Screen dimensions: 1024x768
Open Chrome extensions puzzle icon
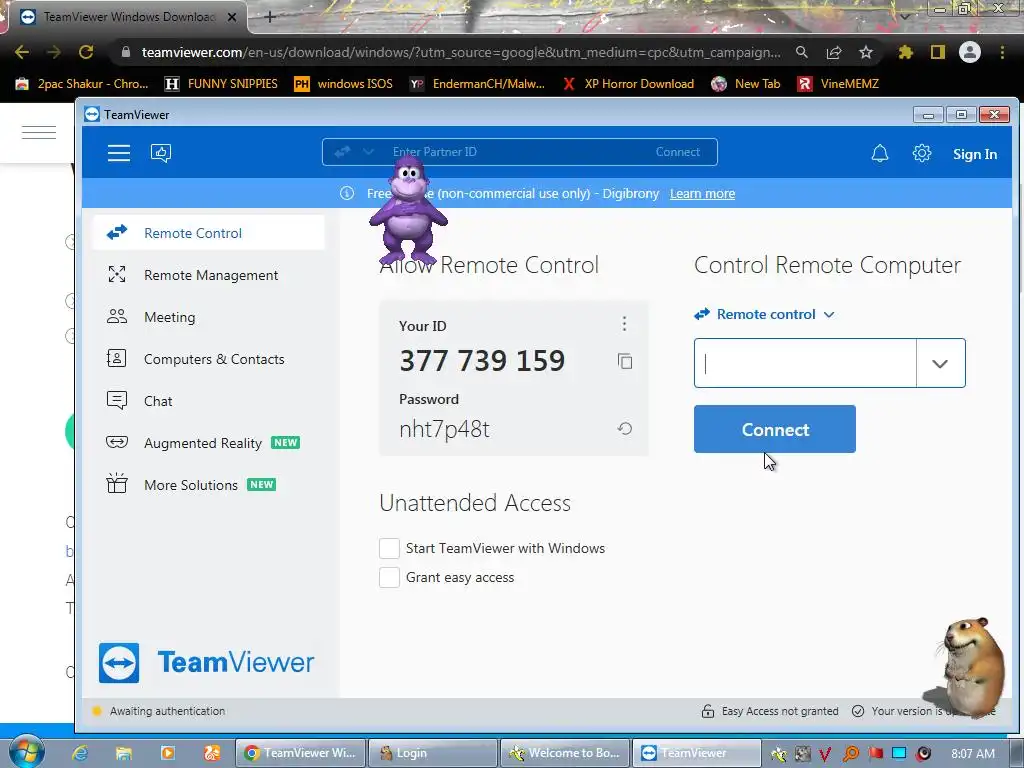click(905, 52)
